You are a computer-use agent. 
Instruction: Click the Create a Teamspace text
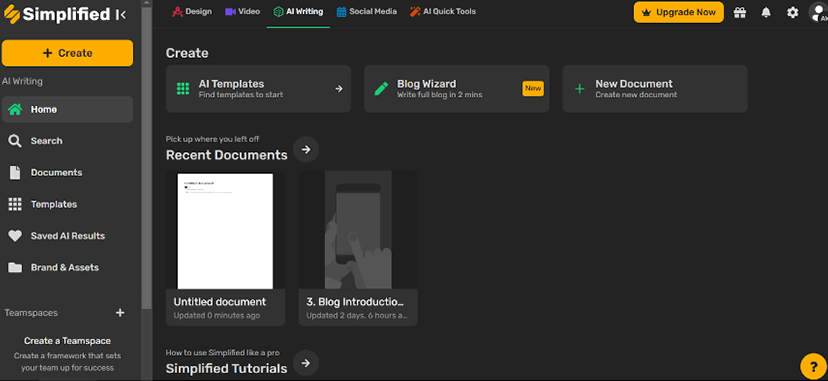click(x=68, y=341)
